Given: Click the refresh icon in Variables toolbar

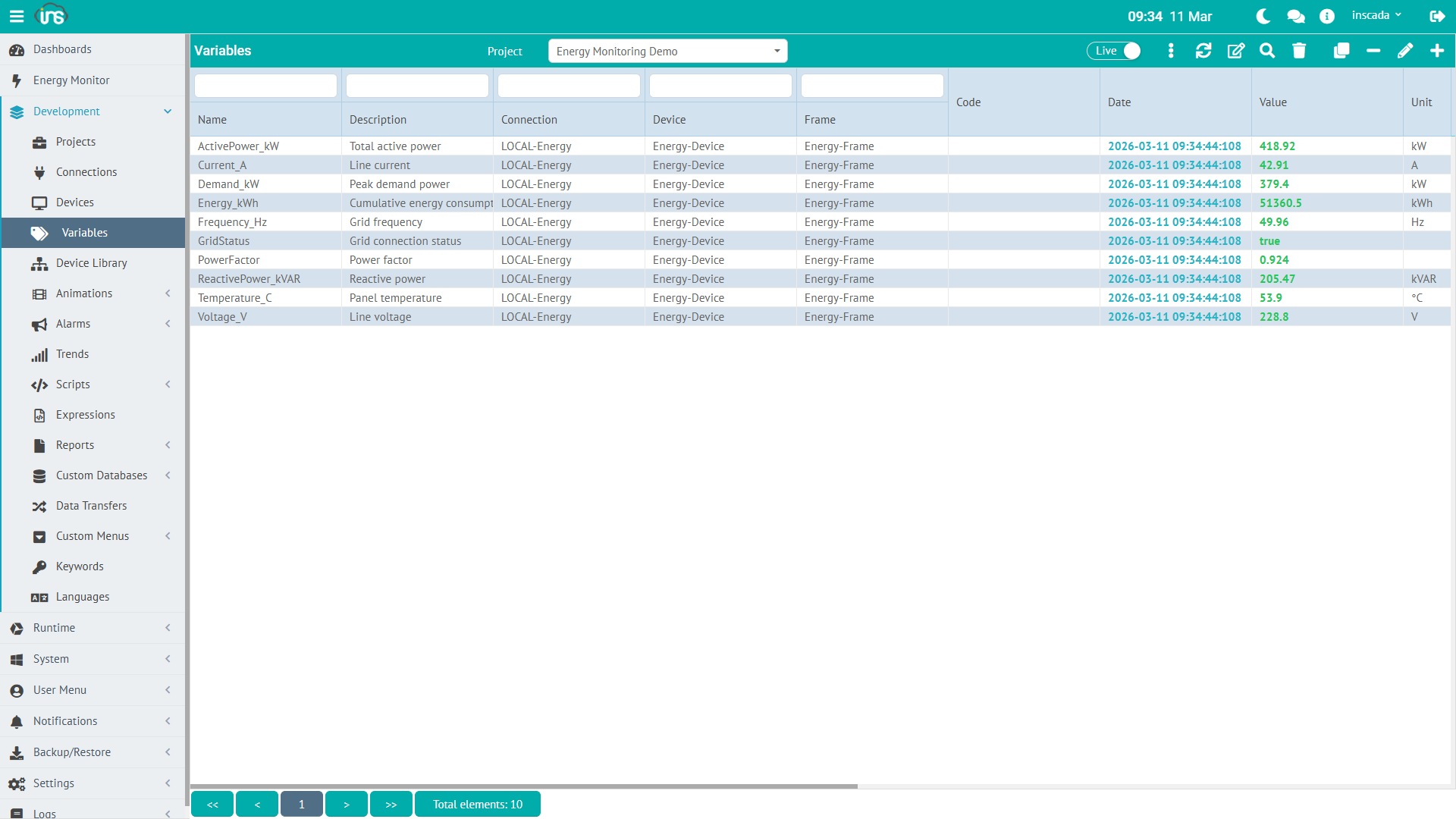Looking at the screenshot, I should pos(1203,51).
